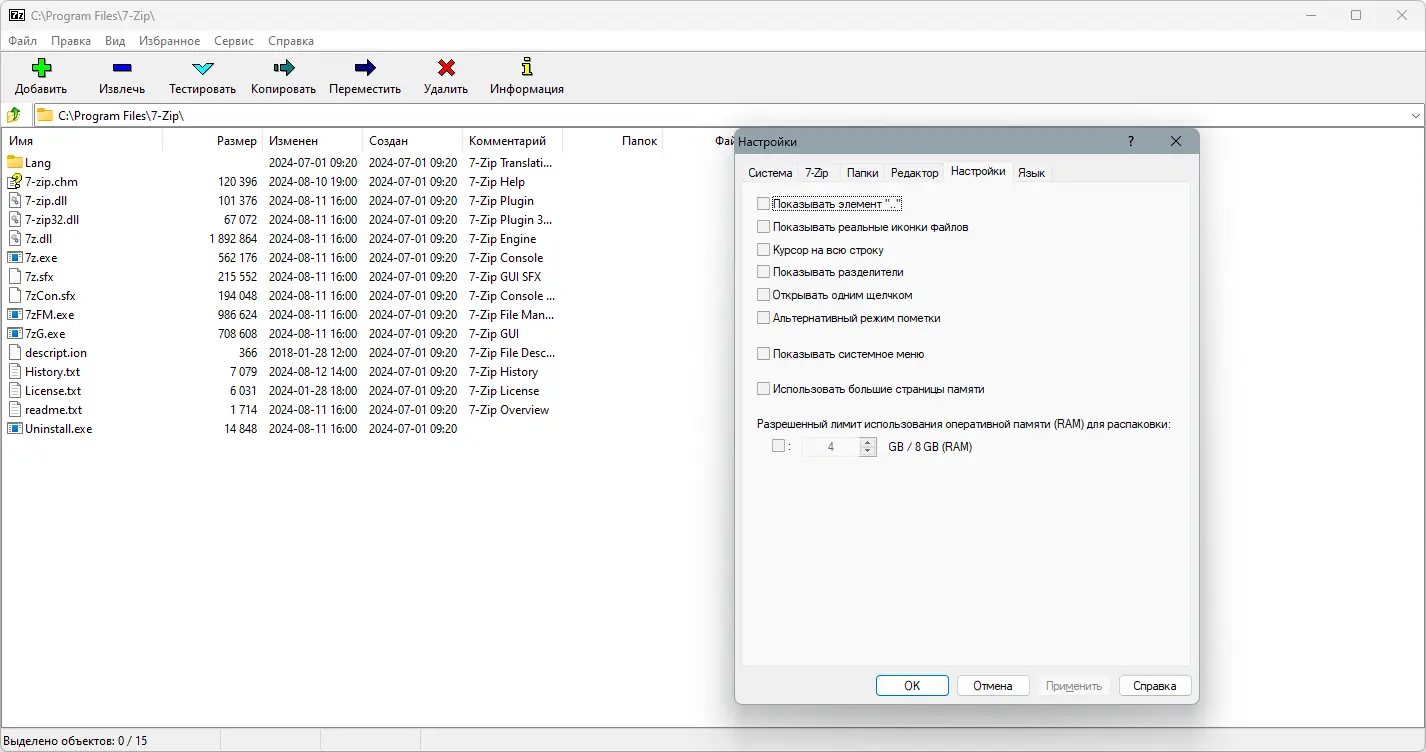Switch to the Редактор tab
The height and width of the screenshot is (752, 1426).
pos(915,173)
